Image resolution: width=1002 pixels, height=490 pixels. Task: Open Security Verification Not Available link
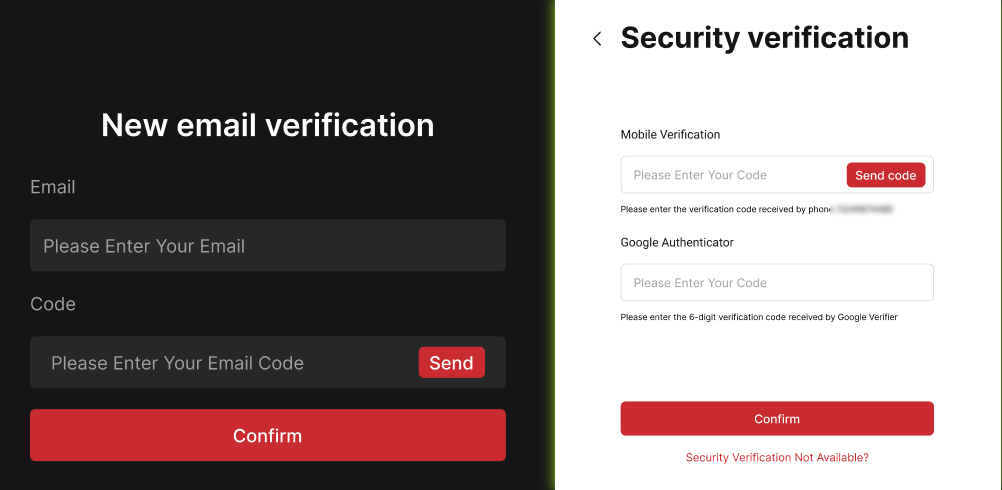[x=777, y=457]
